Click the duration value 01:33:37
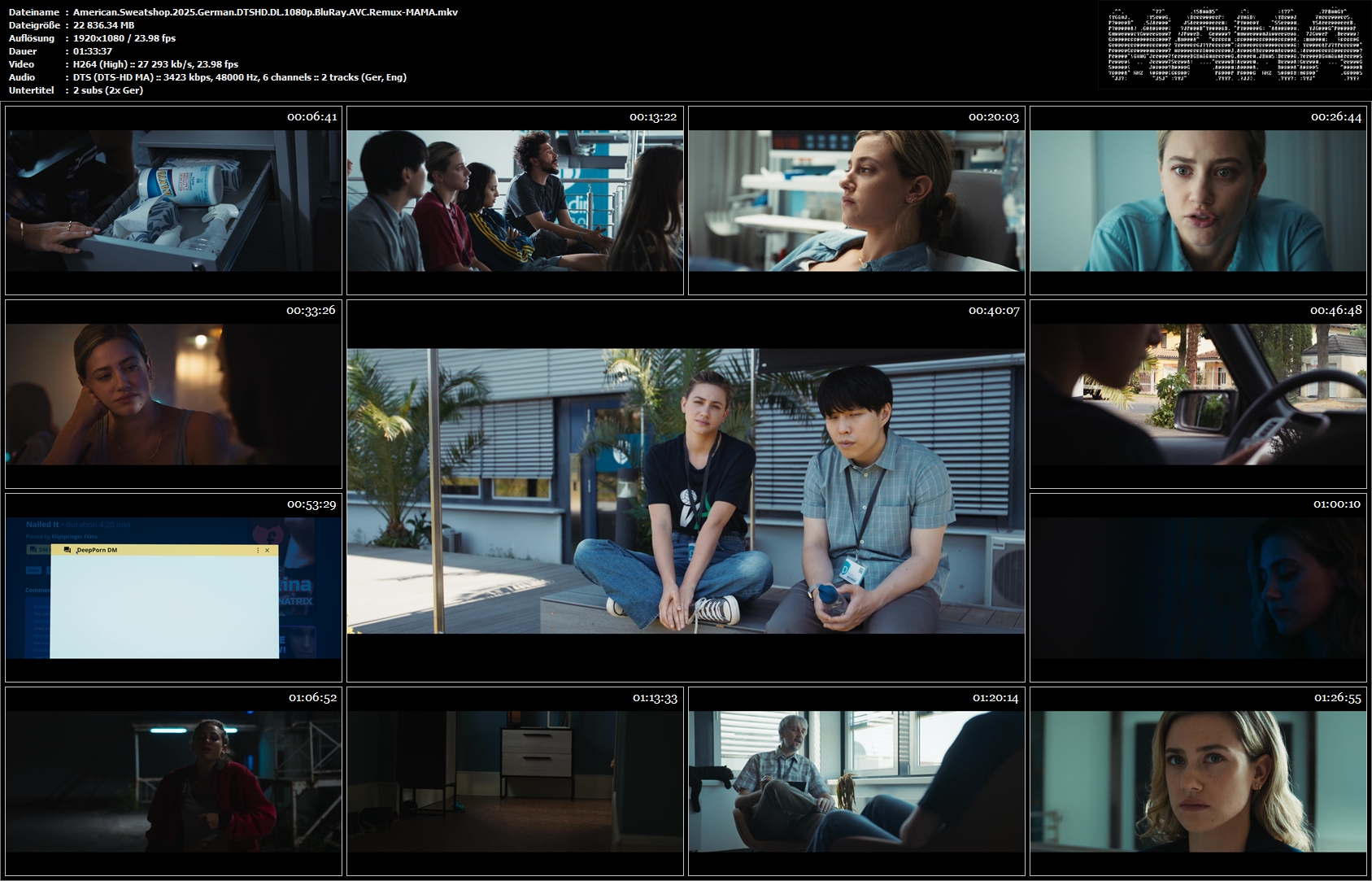Screen dimensions: 1372x881 pyautogui.click(x=93, y=51)
